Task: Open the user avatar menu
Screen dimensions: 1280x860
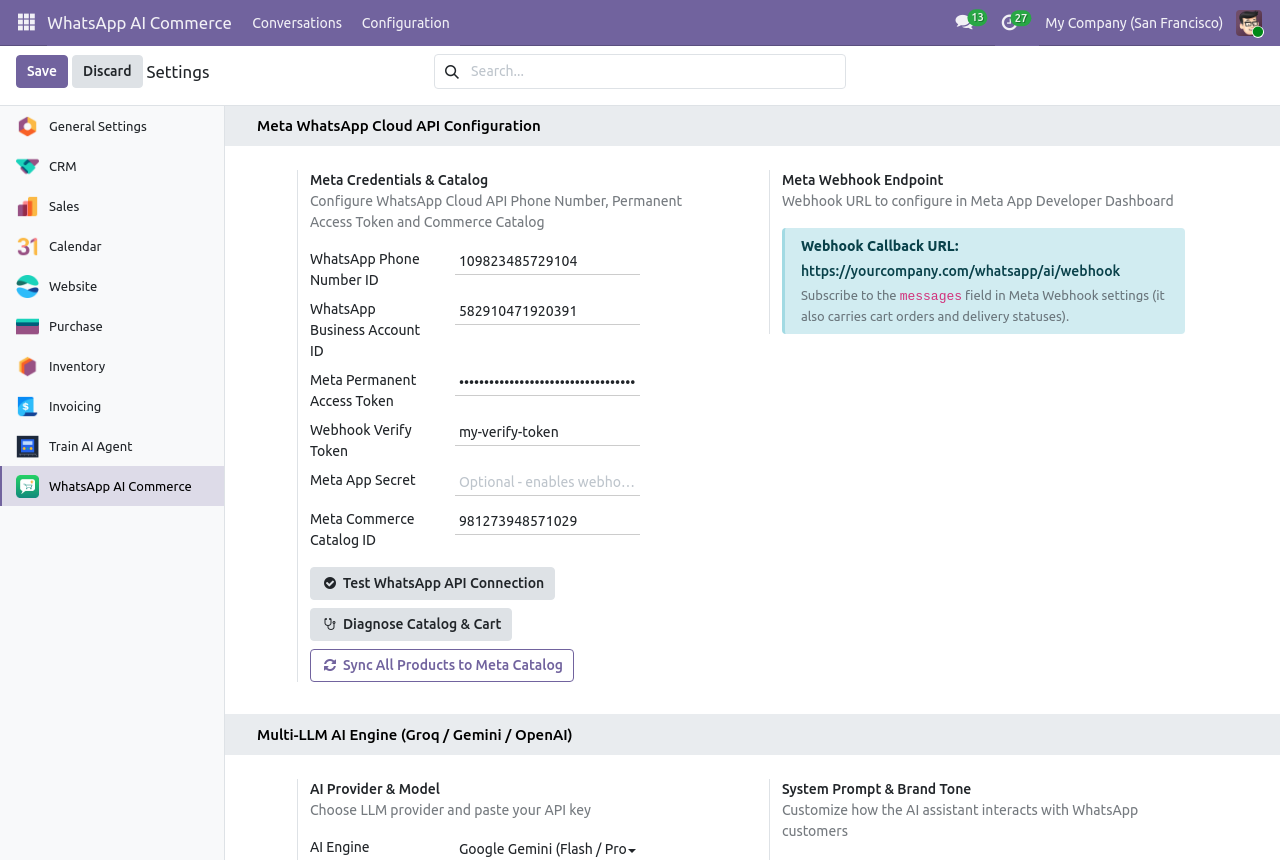Action: 1249,23
